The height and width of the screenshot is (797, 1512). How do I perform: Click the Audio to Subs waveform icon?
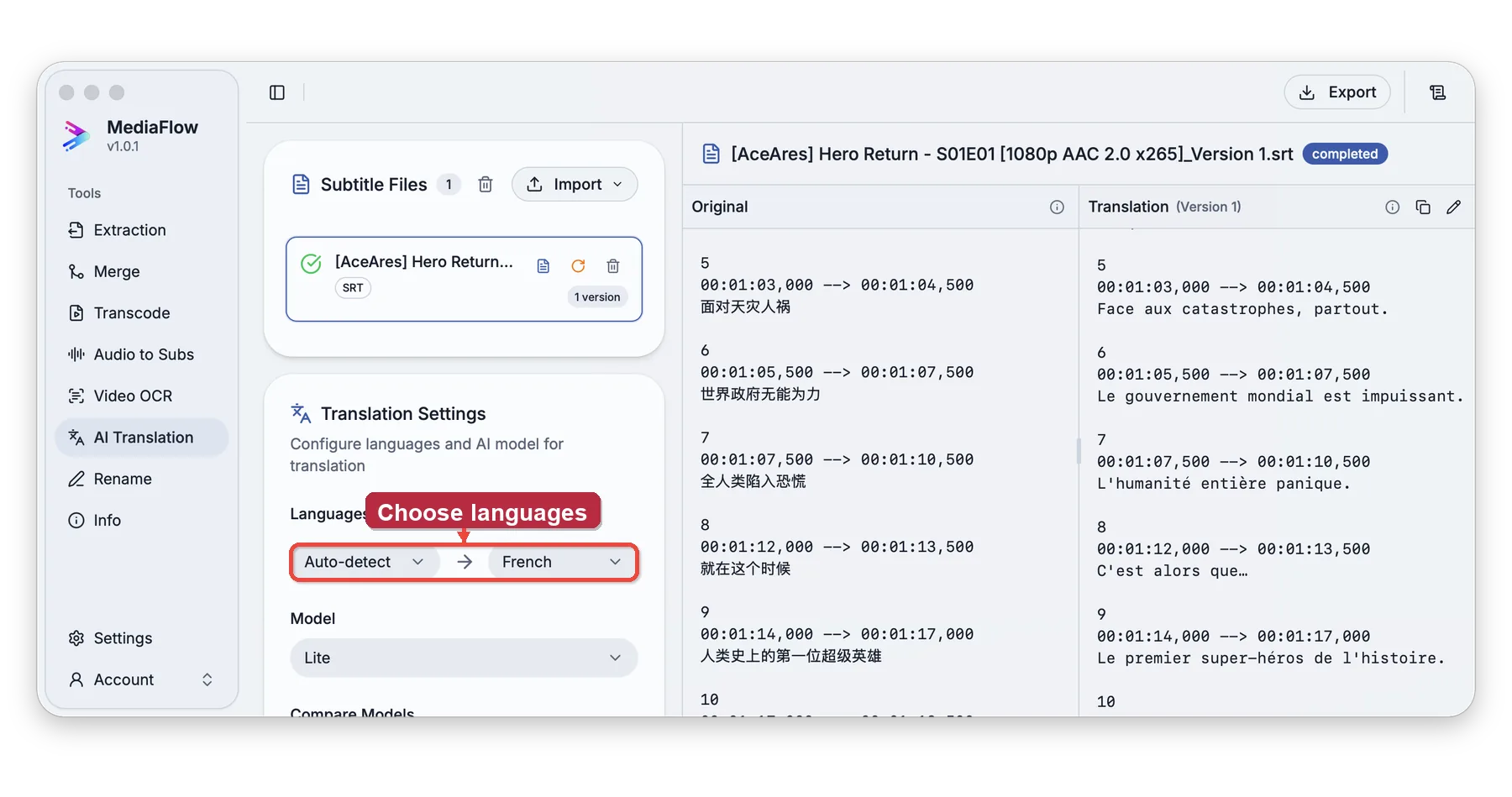[x=76, y=354]
